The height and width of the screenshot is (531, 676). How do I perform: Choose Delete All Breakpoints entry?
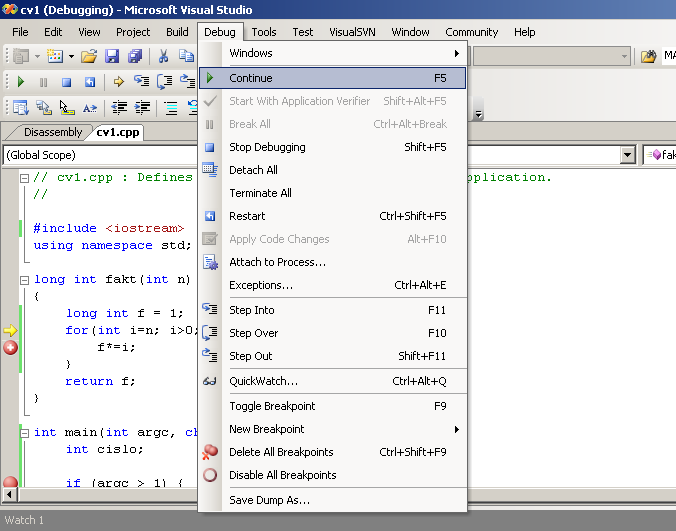coord(332,452)
